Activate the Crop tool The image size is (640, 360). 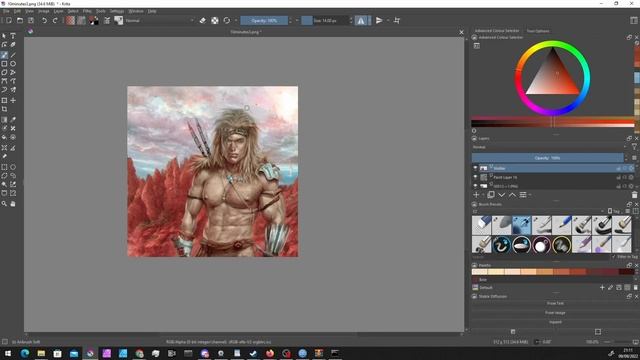(4, 109)
